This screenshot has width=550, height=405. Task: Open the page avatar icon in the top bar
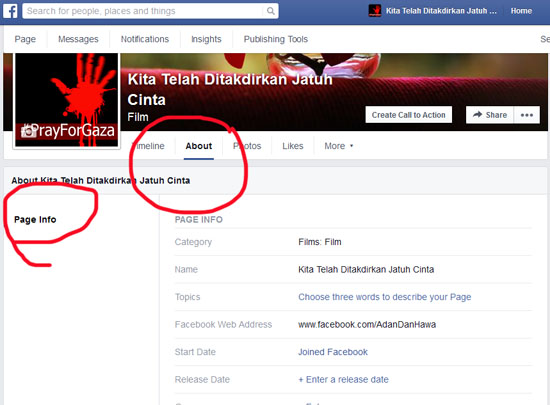coord(375,11)
